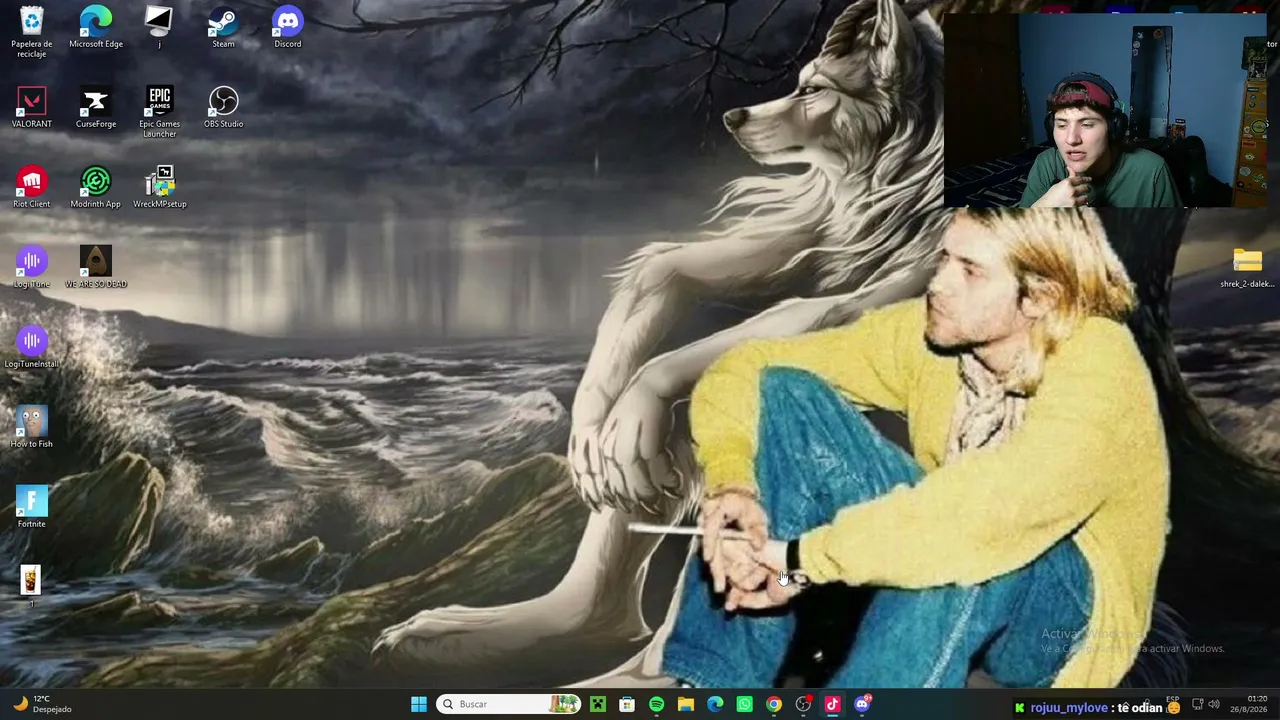The width and height of the screenshot is (1280, 720).
Task: Open Microsoft Edge from the taskbar
Action: tap(715, 704)
